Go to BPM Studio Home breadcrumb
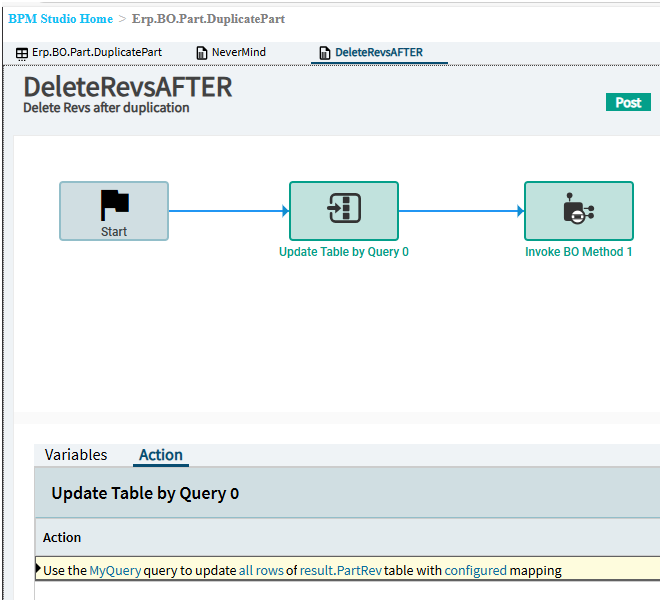This screenshot has height=602, width=662. [x=61, y=19]
